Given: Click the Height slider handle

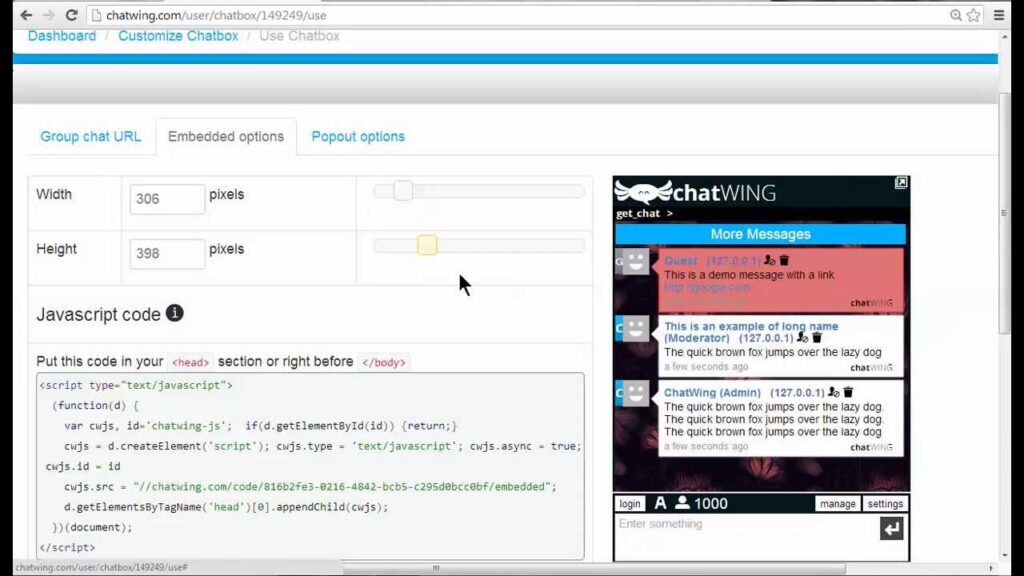Looking at the screenshot, I should [x=427, y=245].
